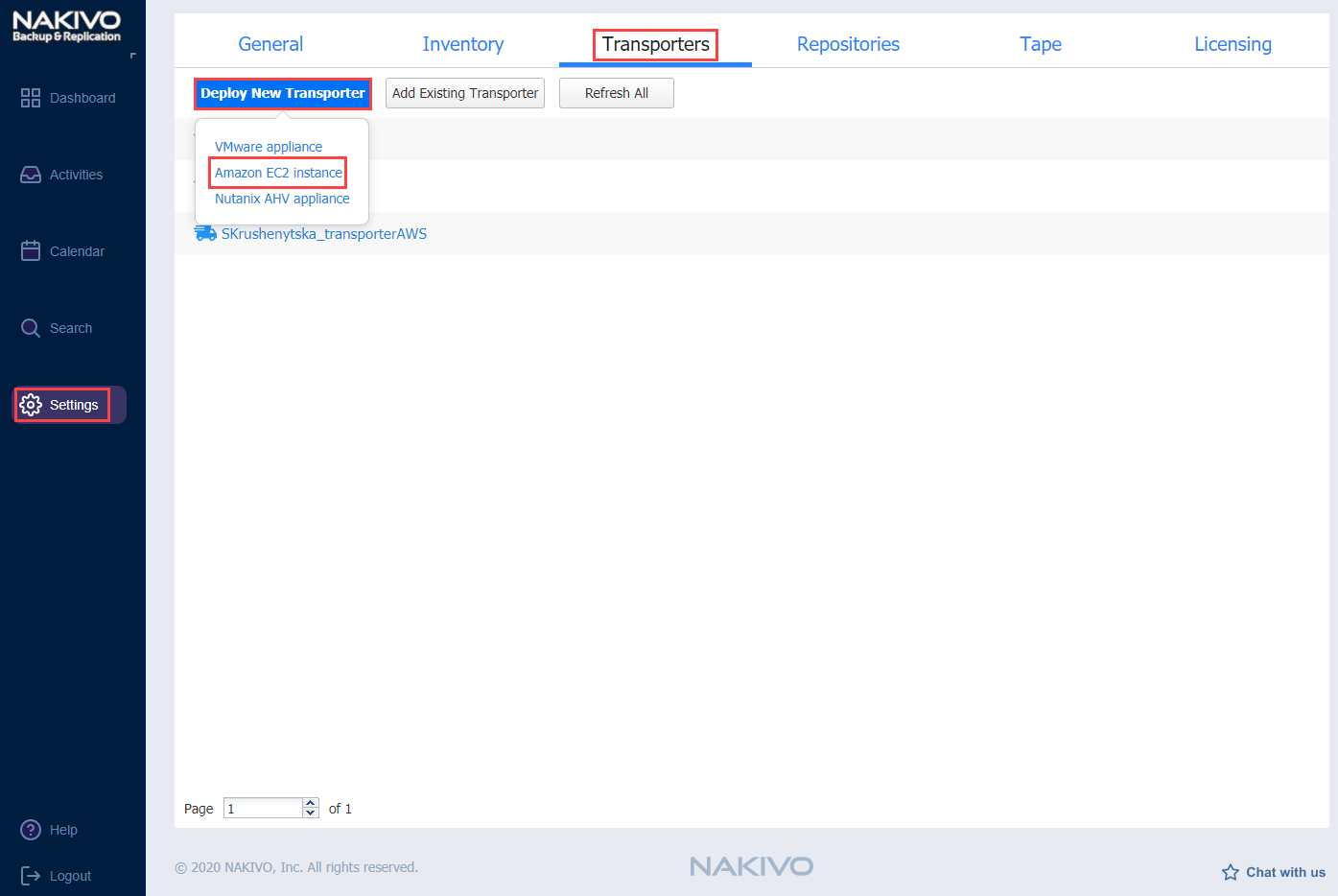
Task: Decrease page number with down arrow
Action: click(311, 813)
